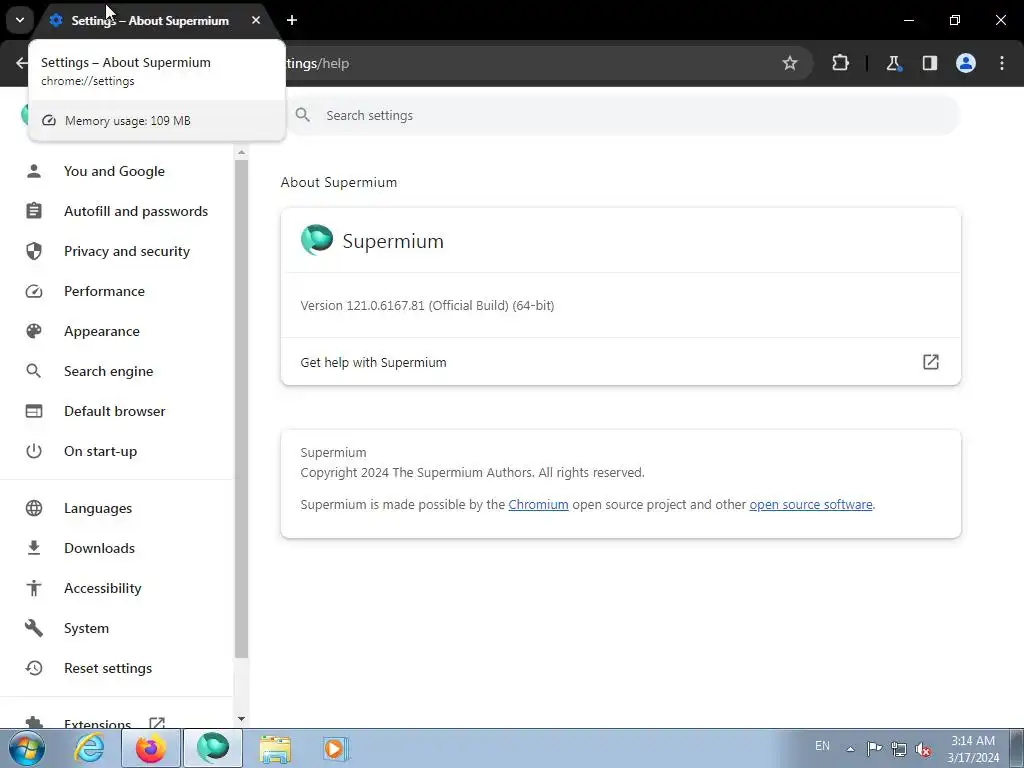
Task: Go back using the back arrow
Action: [22, 63]
